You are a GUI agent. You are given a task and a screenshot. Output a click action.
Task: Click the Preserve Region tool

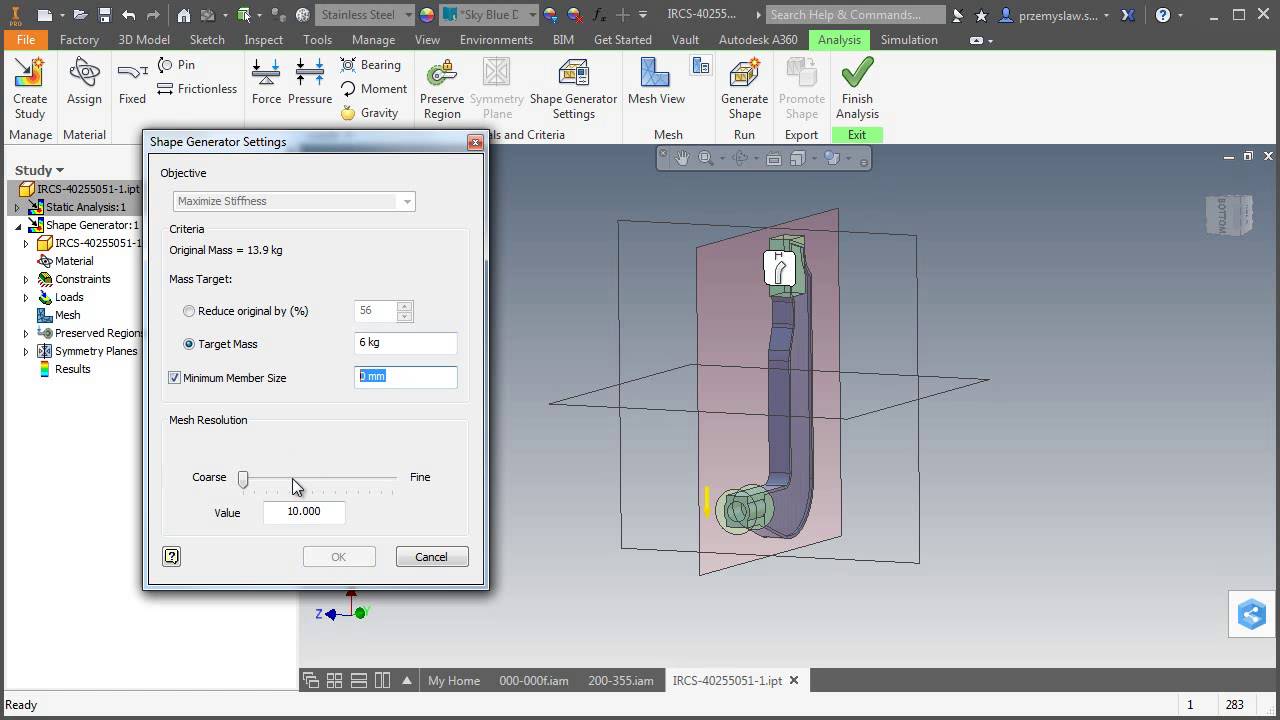point(442,88)
